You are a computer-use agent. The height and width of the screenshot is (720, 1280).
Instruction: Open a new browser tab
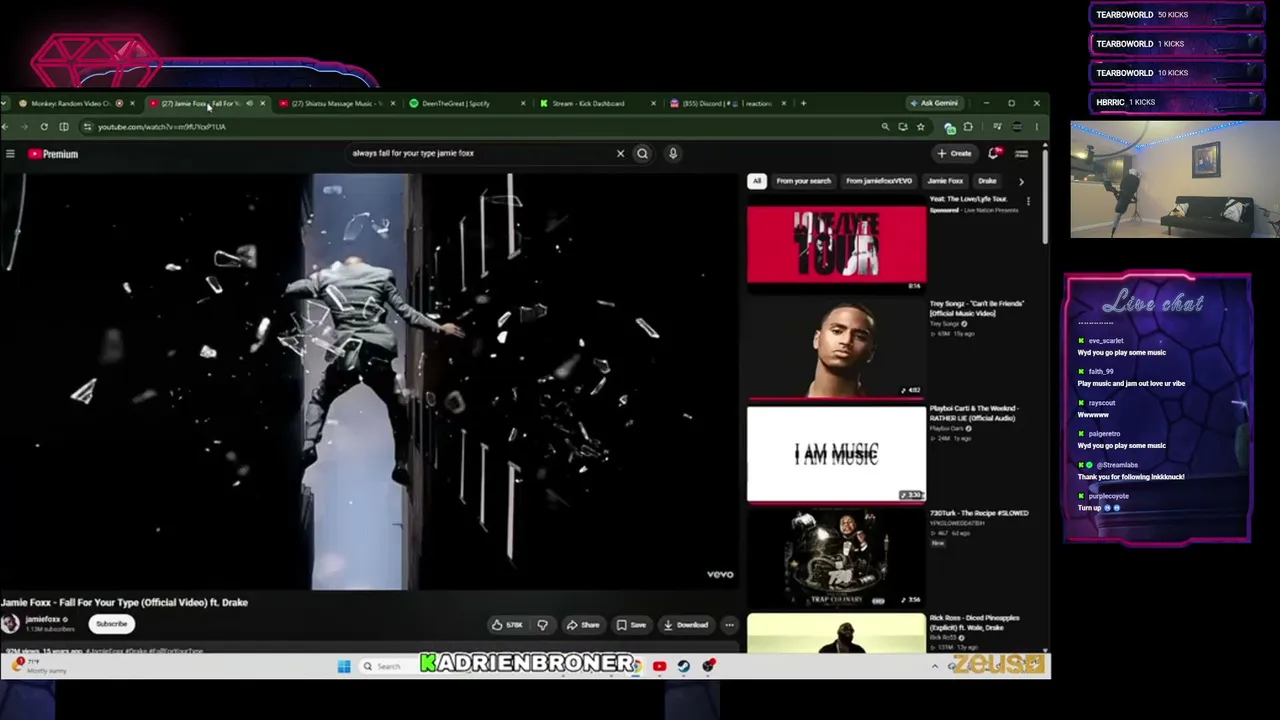(803, 103)
